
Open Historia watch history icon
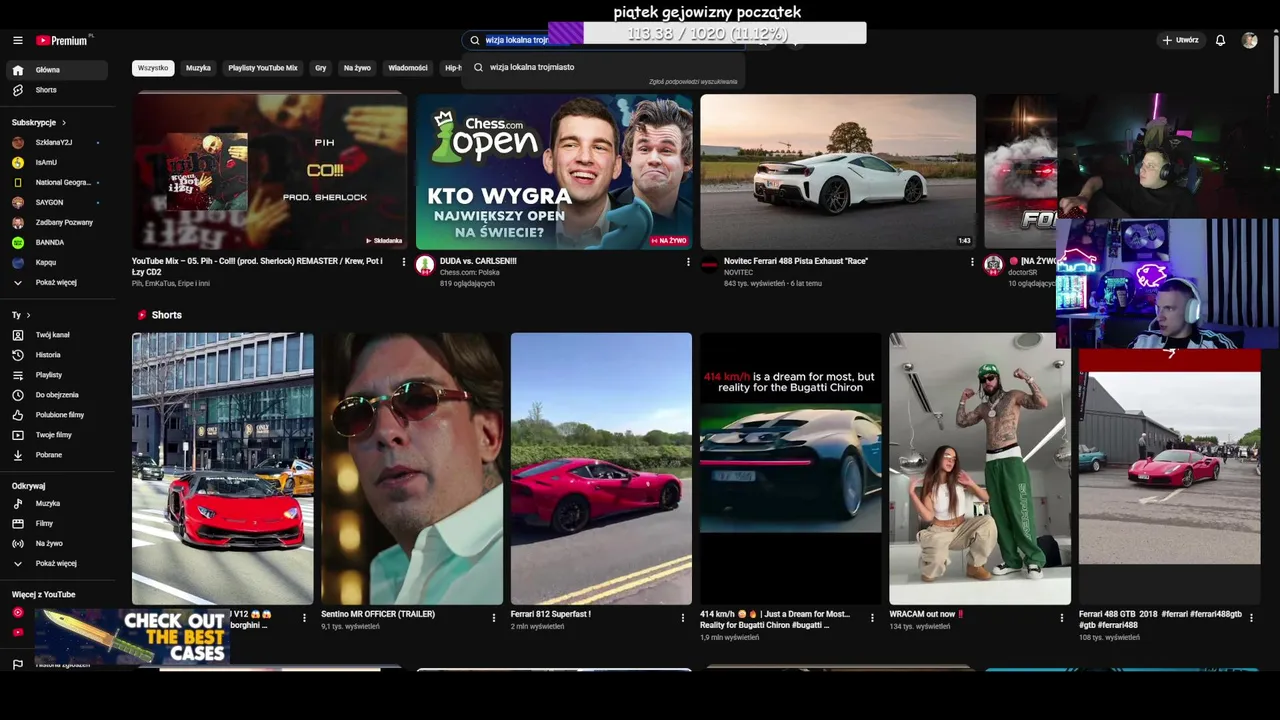point(18,355)
